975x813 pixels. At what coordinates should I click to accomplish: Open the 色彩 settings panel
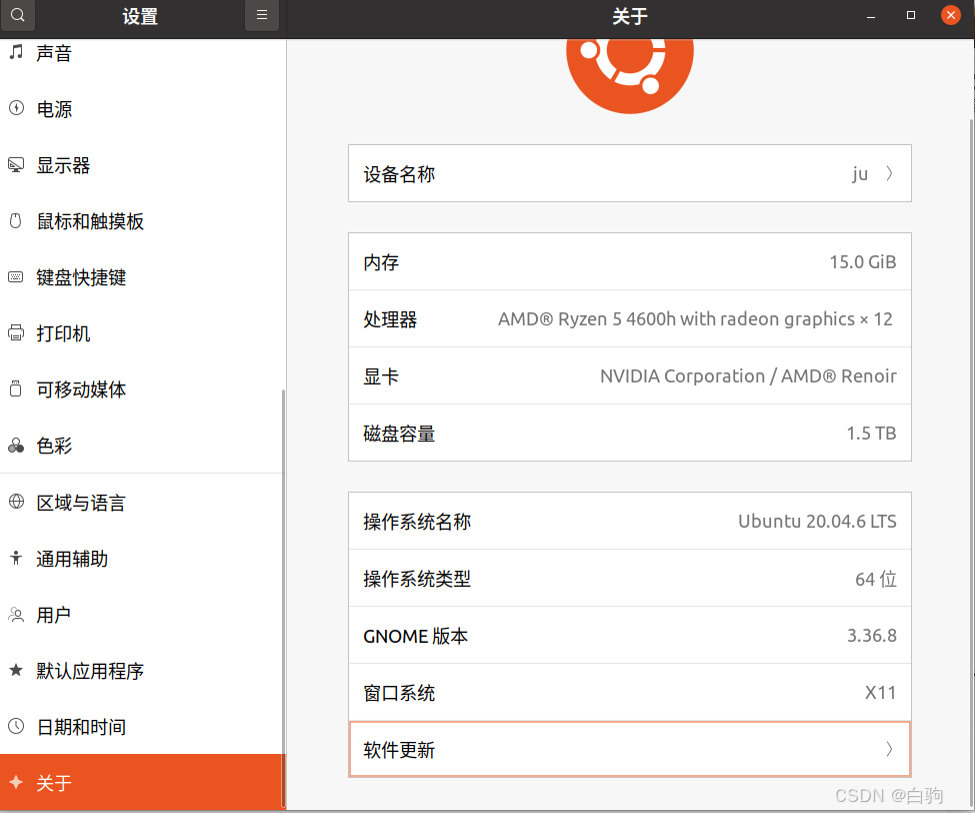point(142,445)
